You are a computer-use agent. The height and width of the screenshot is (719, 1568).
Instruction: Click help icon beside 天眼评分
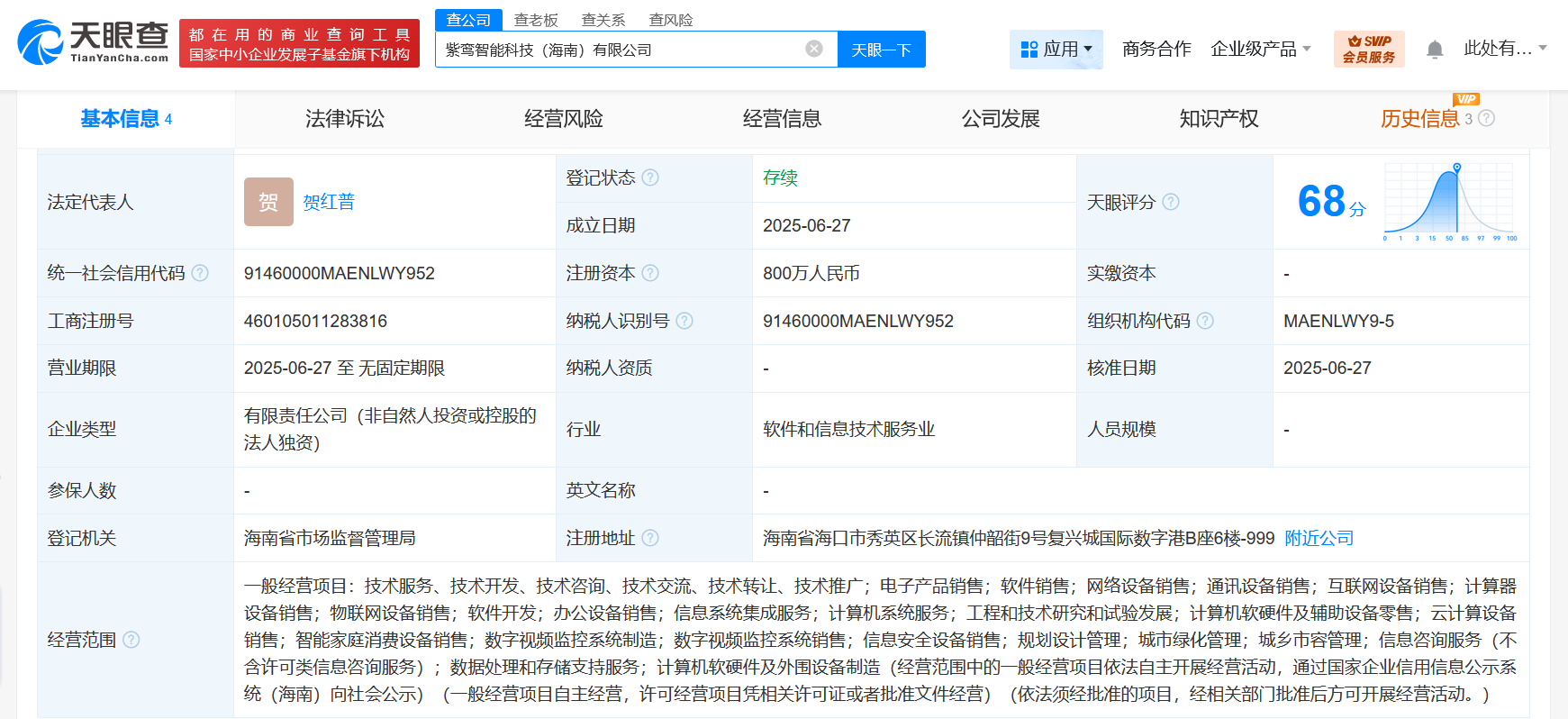tap(1171, 202)
